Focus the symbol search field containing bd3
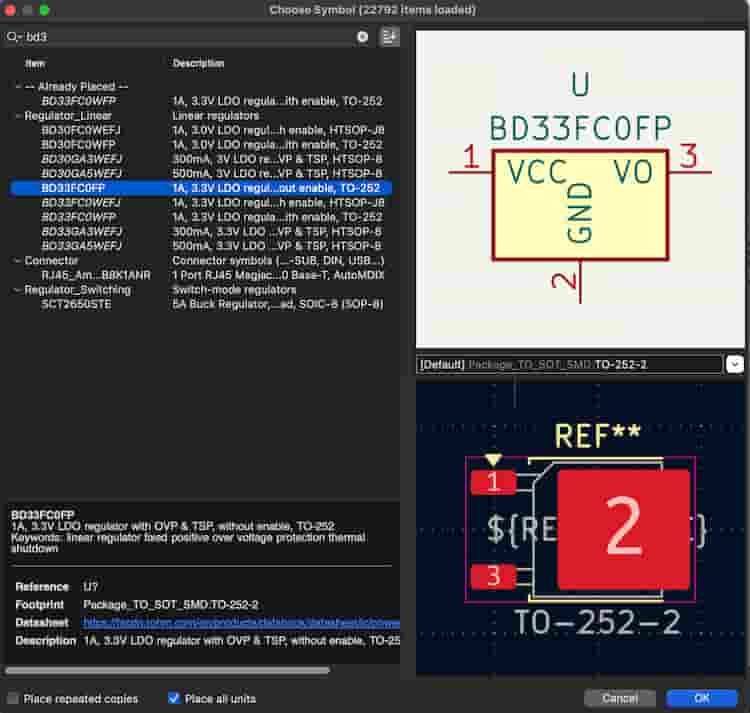The image size is (750, 713). coord(189,37)
